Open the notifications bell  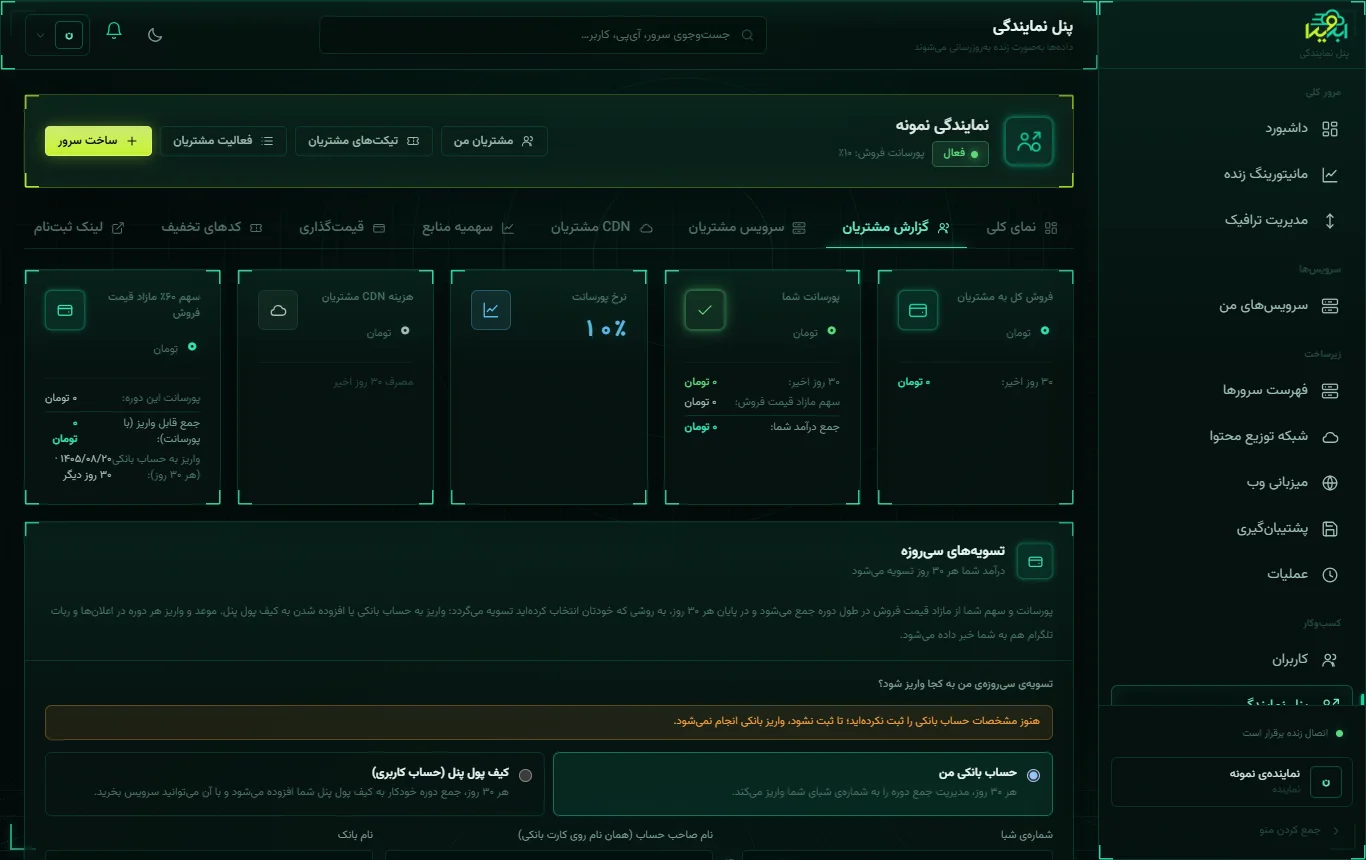pyautogui.click(x=114, y=31)
